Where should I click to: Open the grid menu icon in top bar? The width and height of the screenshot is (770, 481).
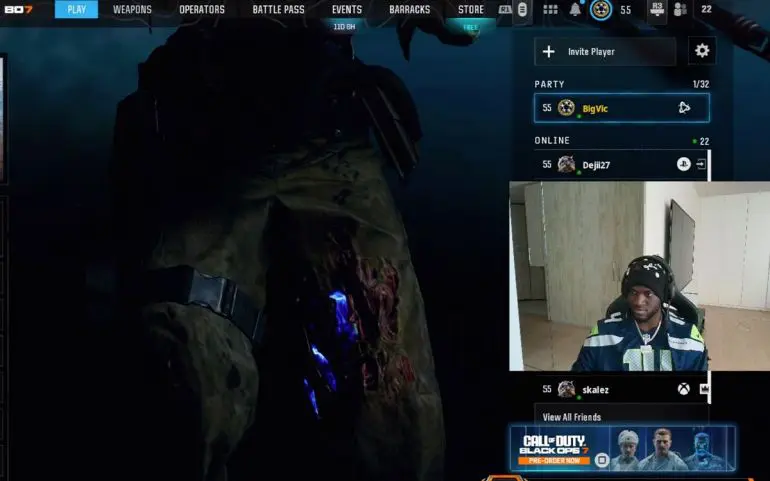tap(550, 10)
